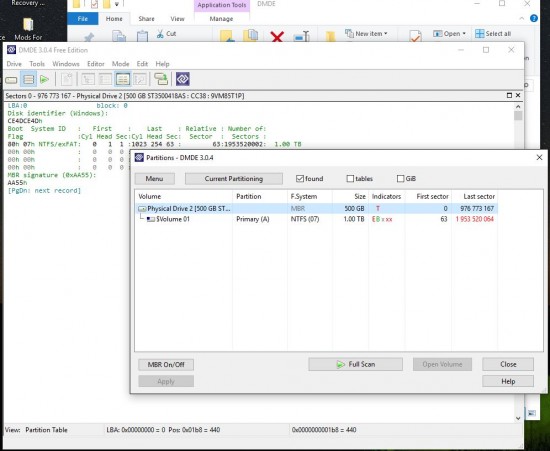Enable the tables checkbox
This screenshot has height=451, width=550.
click(350, 179)
